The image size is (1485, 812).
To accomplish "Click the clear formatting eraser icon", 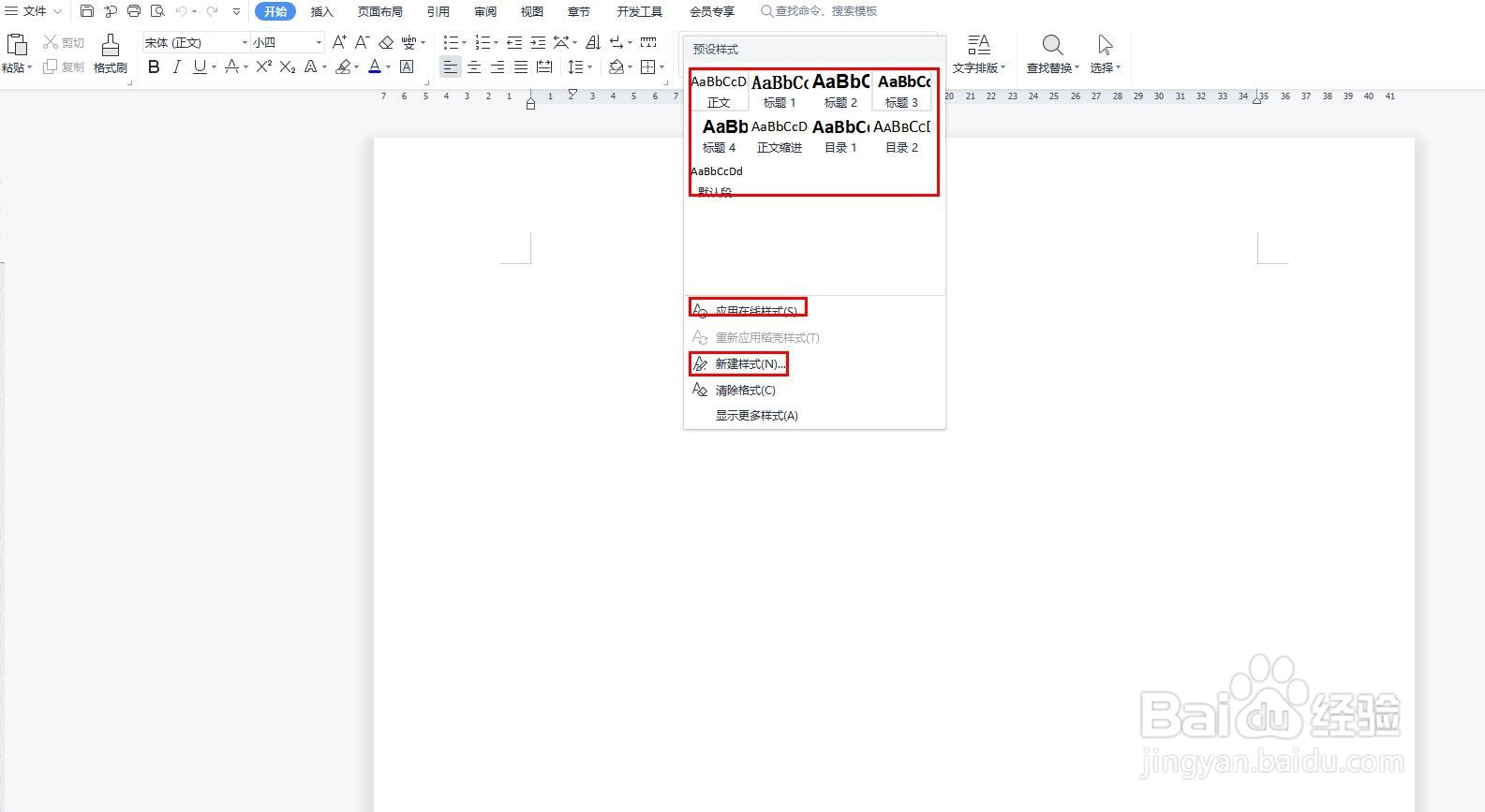I will tap(386, 42).
